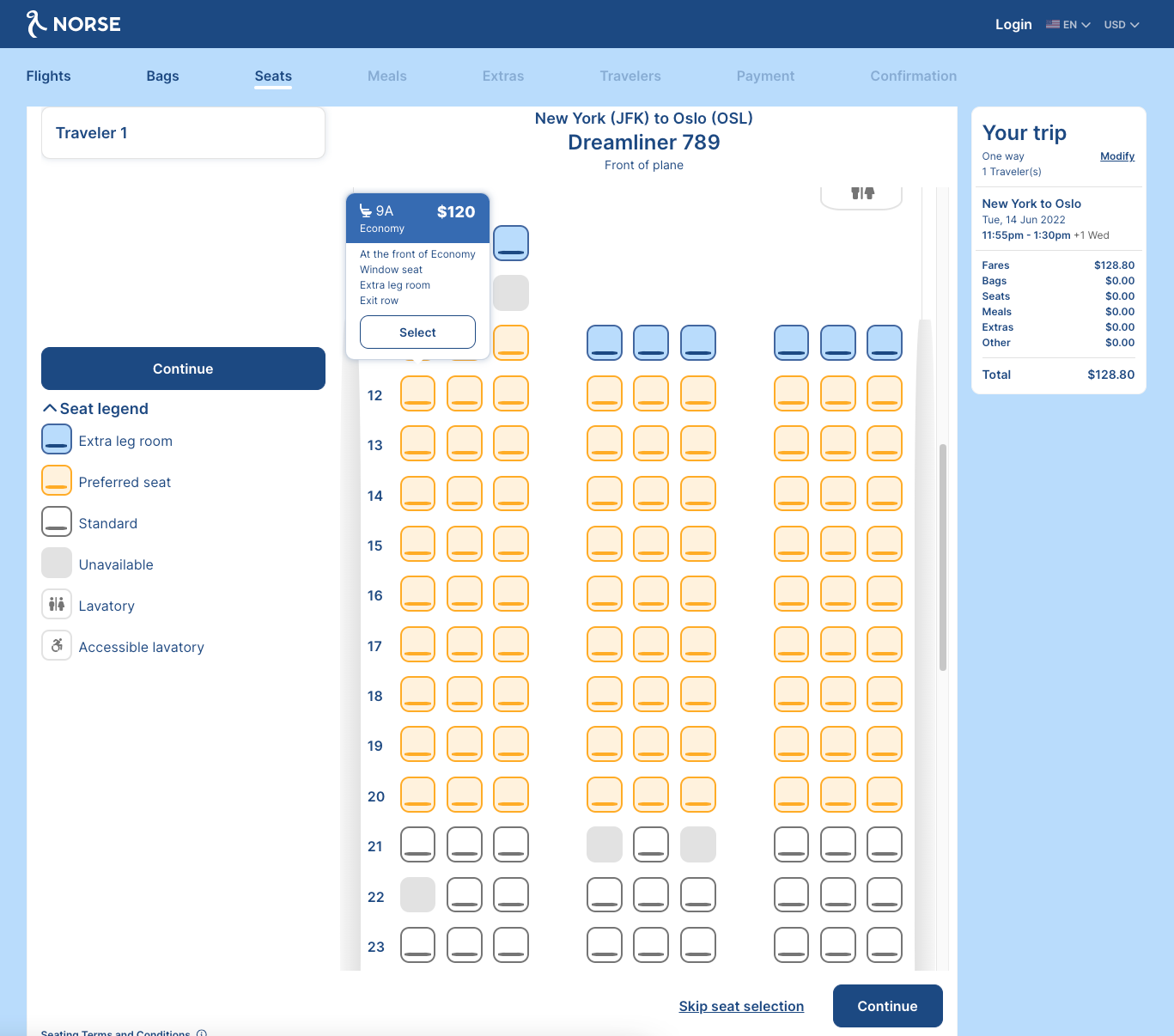Open the USD currency dropdown

click(1122, 25)
